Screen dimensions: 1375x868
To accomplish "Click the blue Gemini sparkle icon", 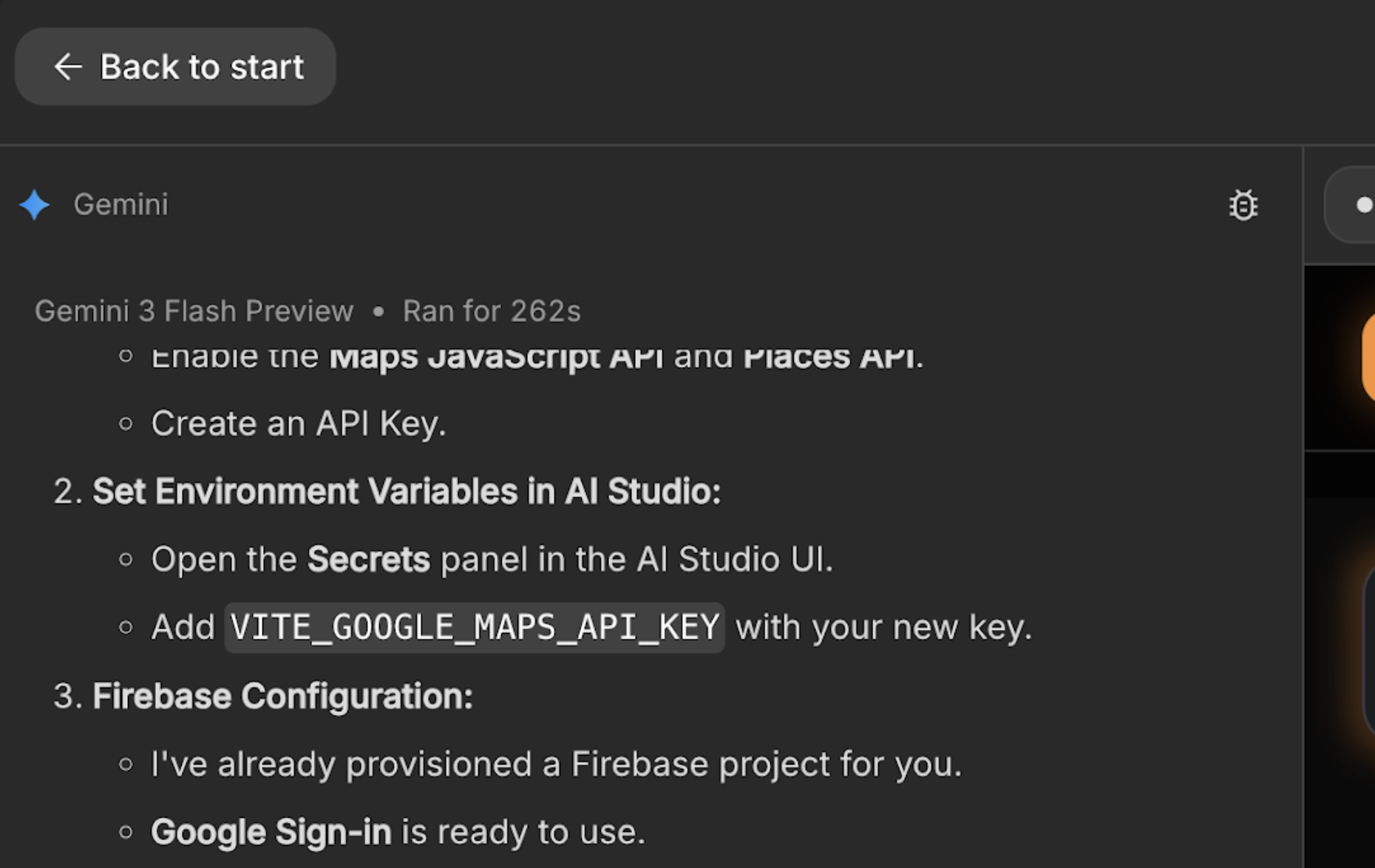I will [35, 205].
